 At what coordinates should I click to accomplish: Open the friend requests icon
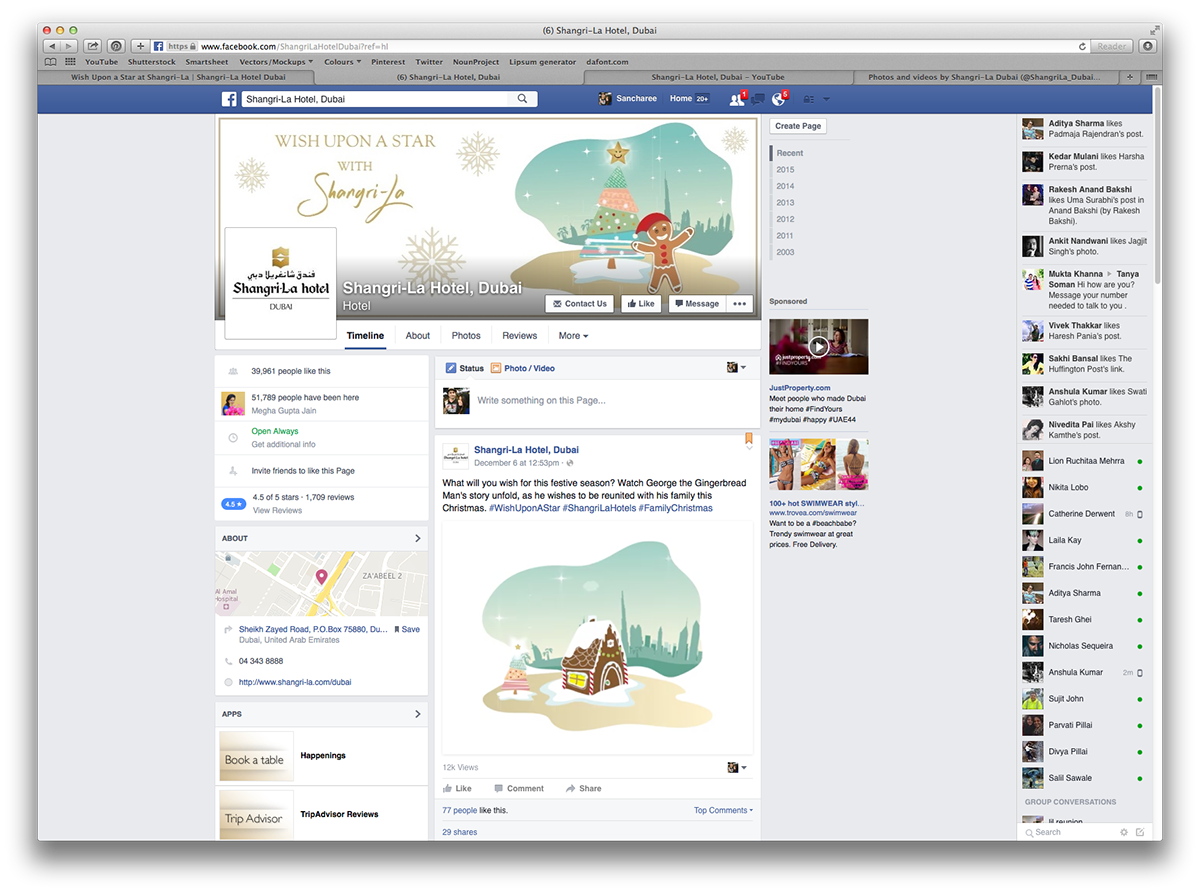[737, 99]
